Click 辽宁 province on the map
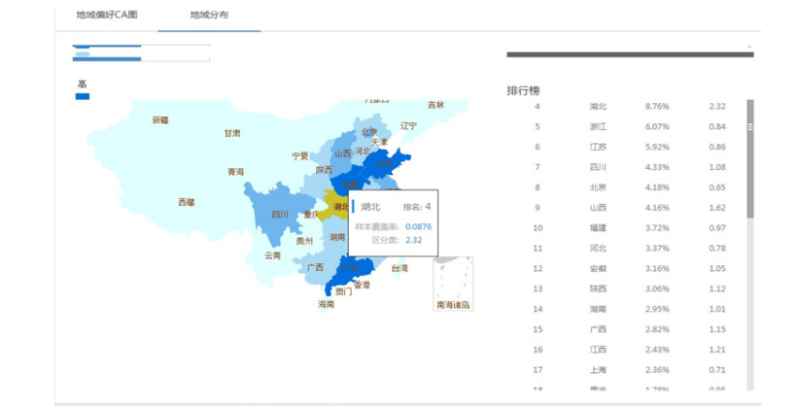This screenshot has width=800, height=407. 408,126
